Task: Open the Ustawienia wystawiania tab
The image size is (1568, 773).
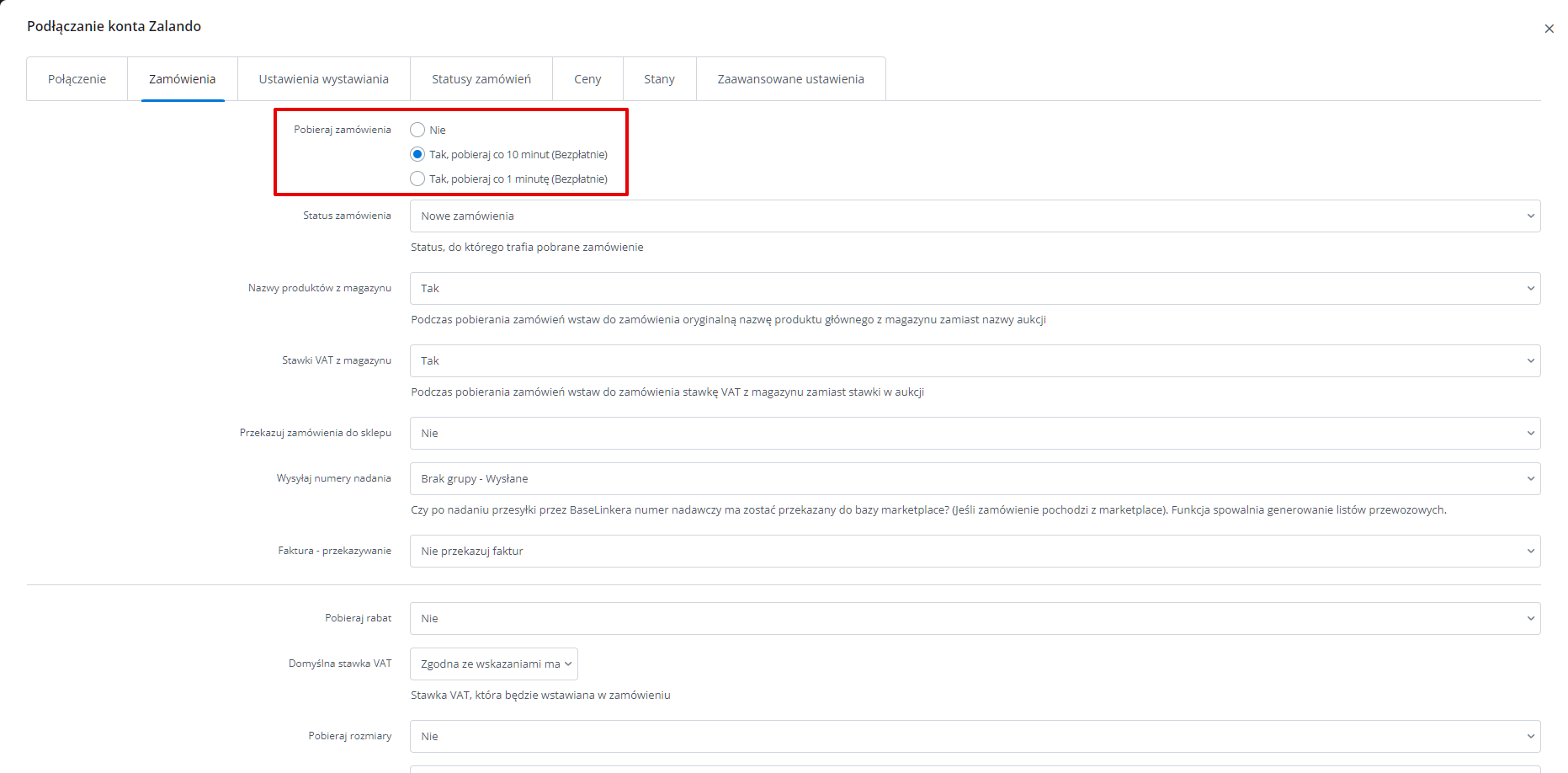Action: [324, 79]
